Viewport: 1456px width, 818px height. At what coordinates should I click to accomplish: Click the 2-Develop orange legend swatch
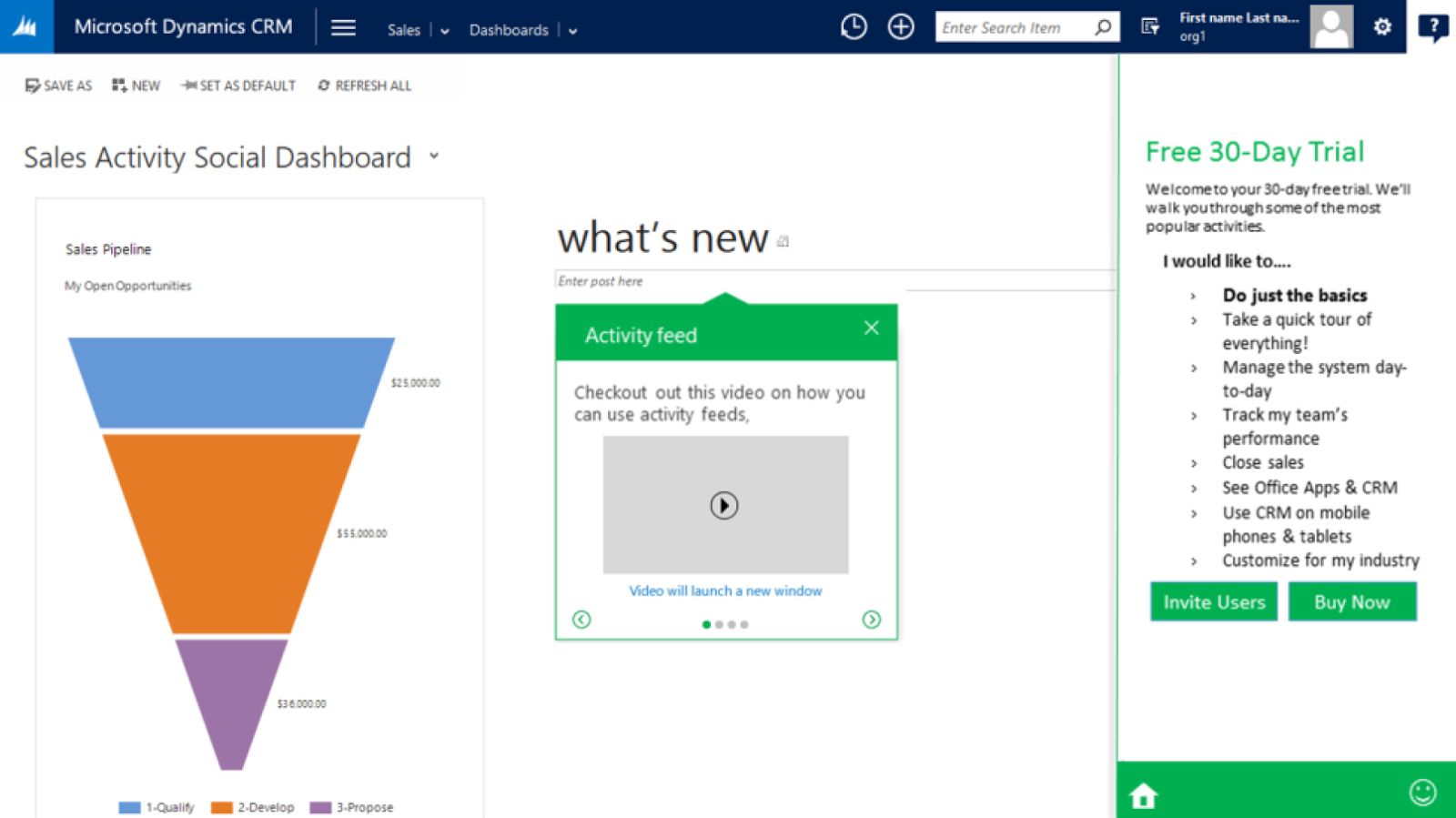click(x=221, y=807)
